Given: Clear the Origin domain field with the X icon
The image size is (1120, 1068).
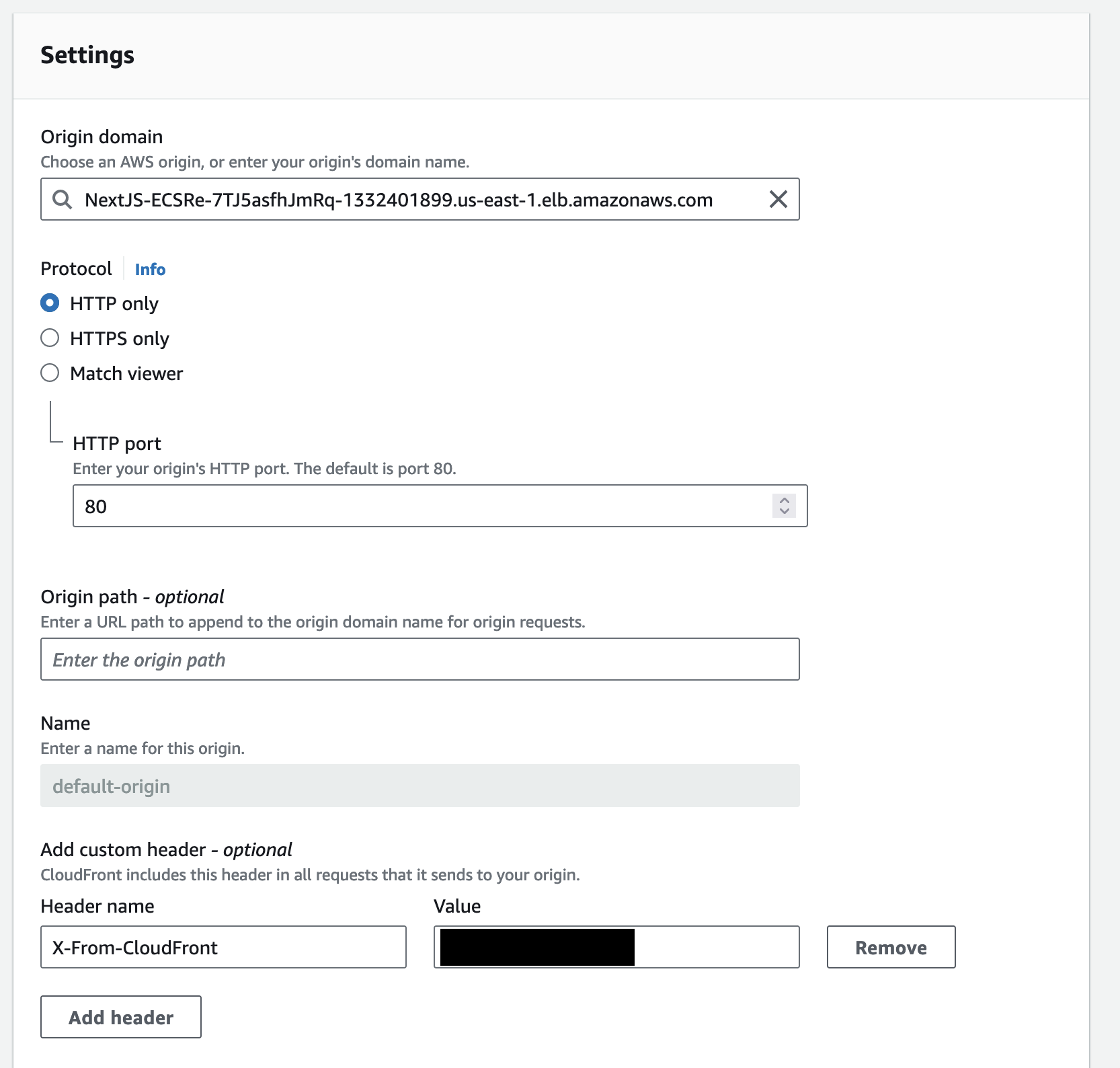Looking at the screenshot, I should pyautogui.click(x=778, y=200).
